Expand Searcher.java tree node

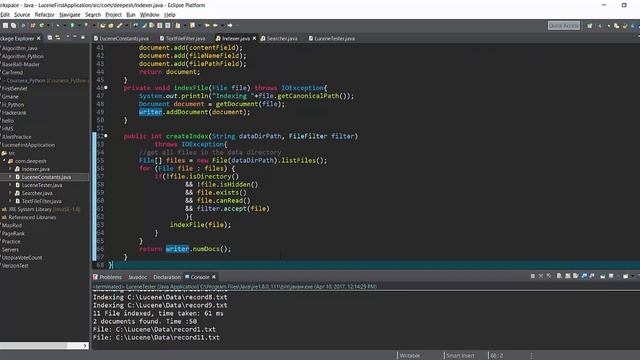click(11, 193)
